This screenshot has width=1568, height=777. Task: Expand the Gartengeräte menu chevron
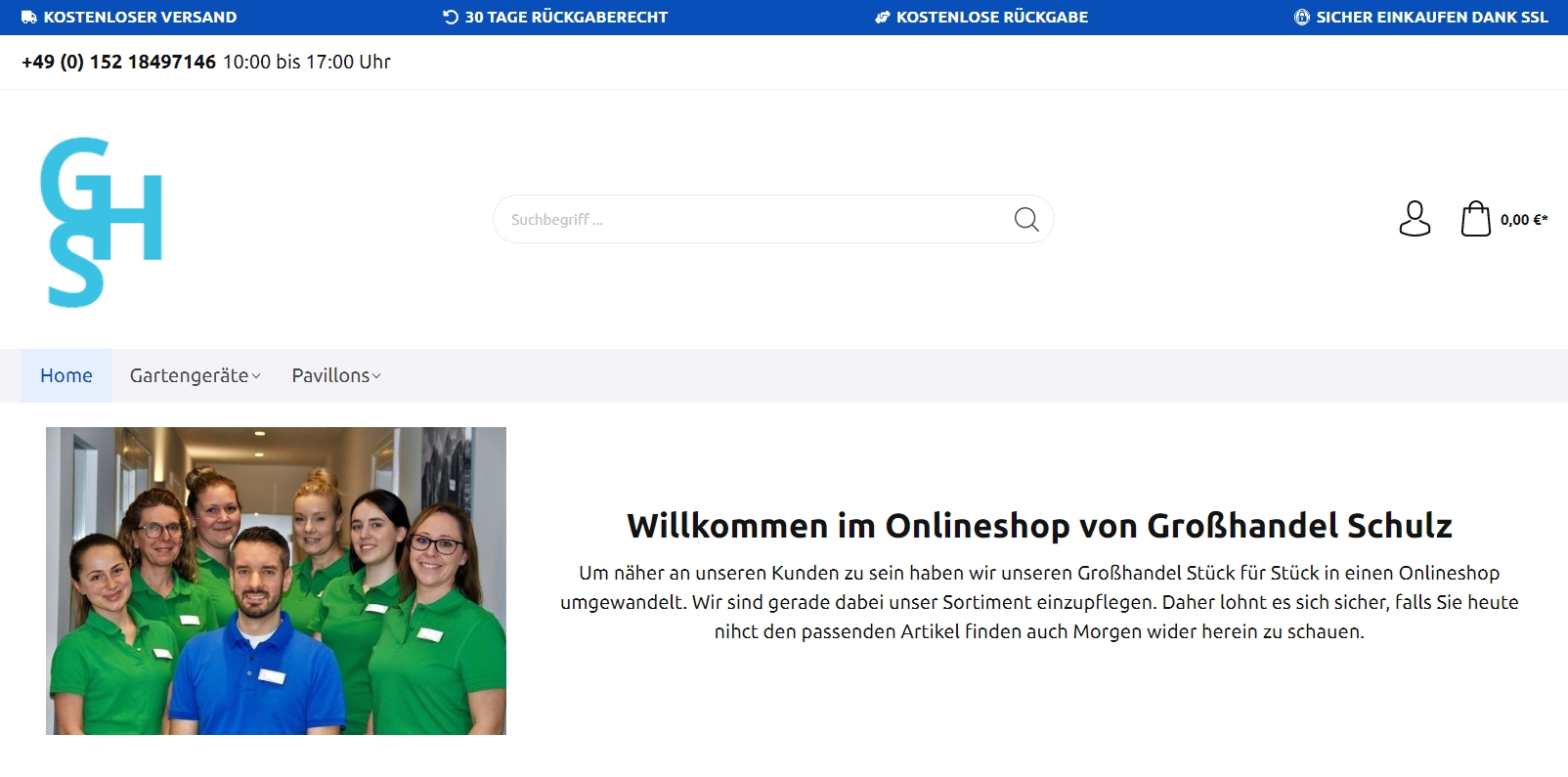(x=256, y=376)
